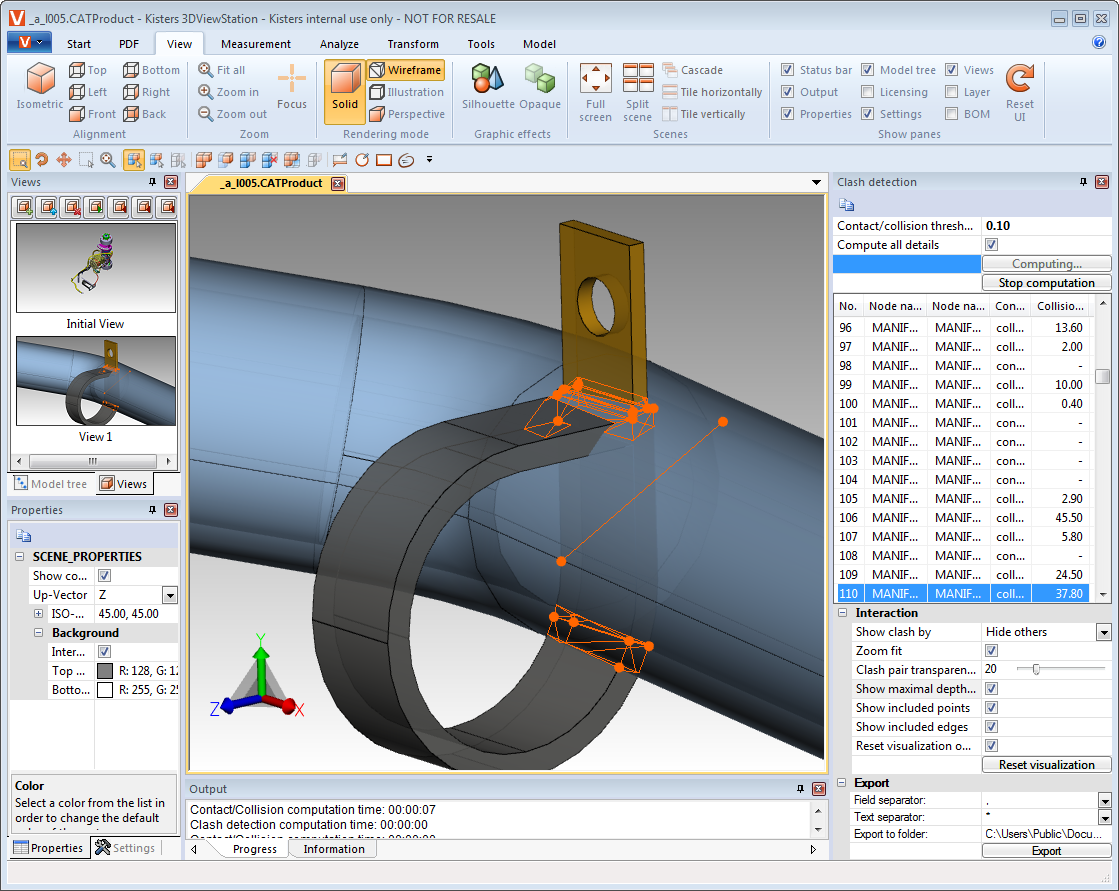Apply the Silhouette graphic effect
Viewport: 1119px width, 891px height.
[x=488, y=86]
